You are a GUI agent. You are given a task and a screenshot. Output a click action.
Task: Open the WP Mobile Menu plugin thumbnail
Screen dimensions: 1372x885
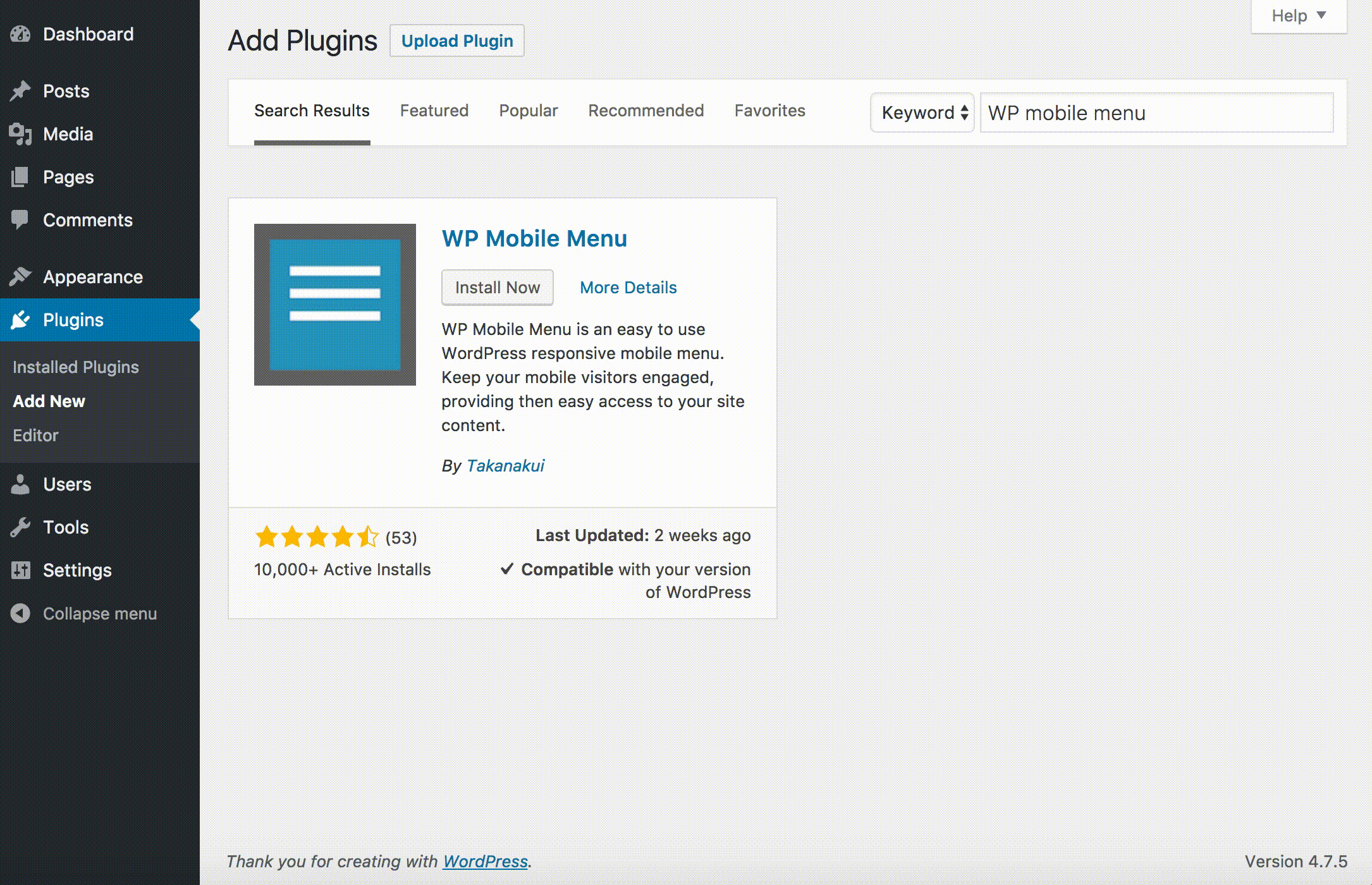pyautogui.click(x=335, y=305)
